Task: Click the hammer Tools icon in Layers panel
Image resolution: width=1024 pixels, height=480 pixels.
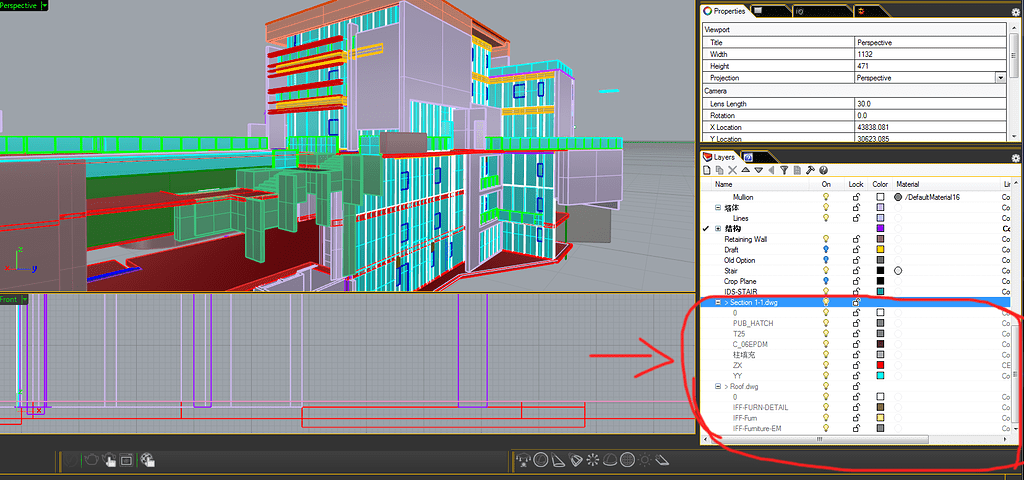Action: [810, 171]
